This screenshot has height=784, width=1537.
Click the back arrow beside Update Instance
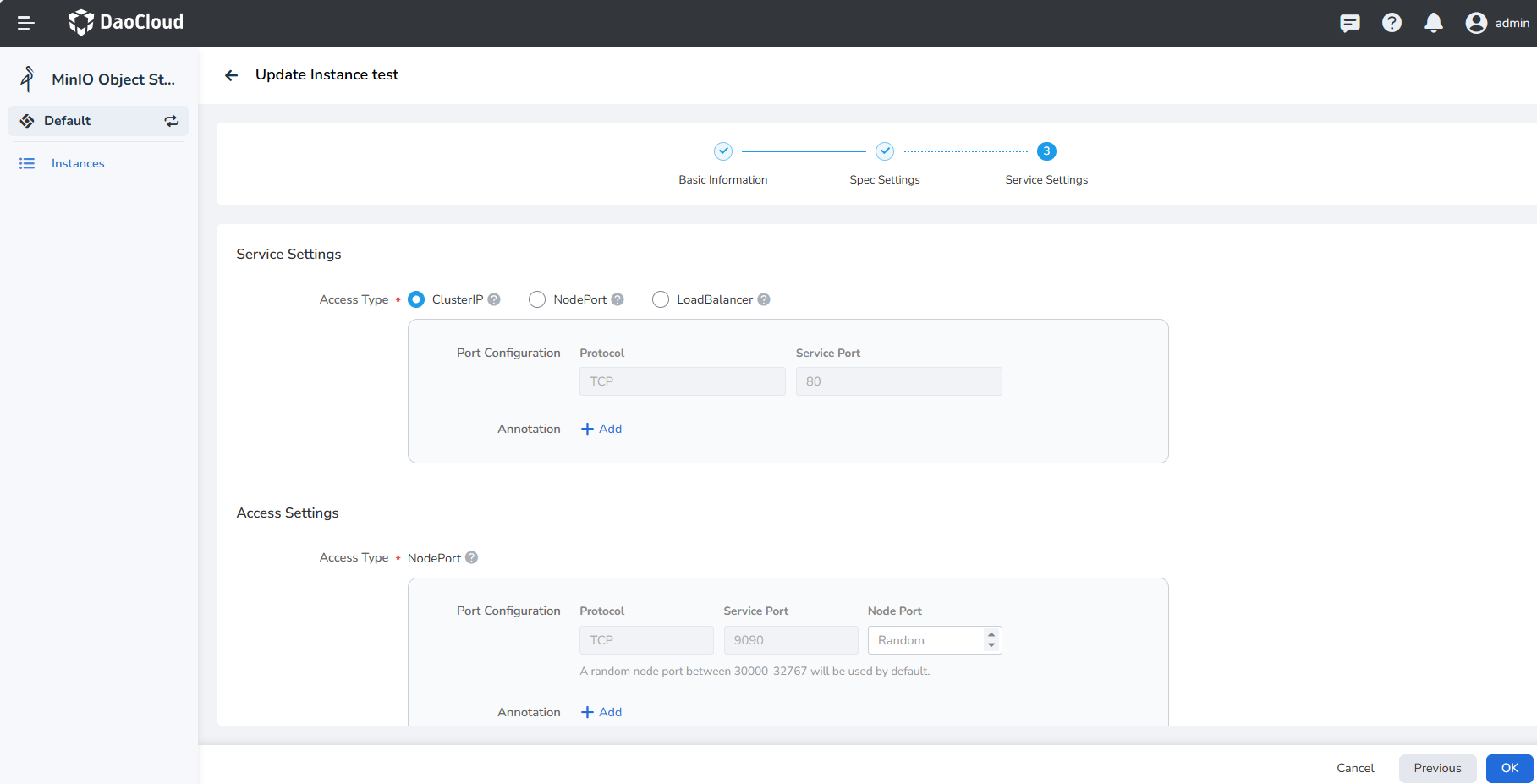231,75
